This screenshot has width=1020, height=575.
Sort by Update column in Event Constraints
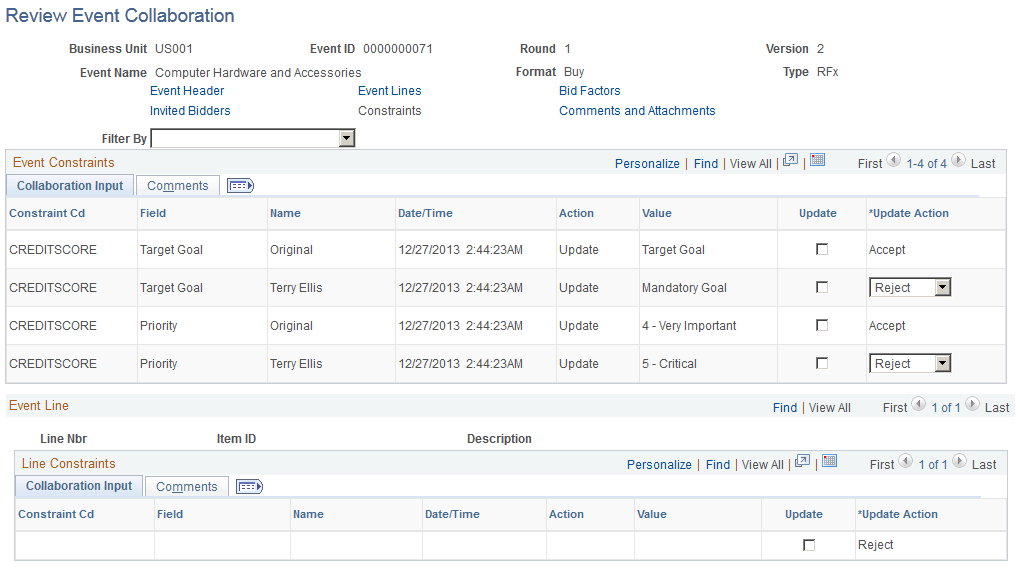pos(818,213)
